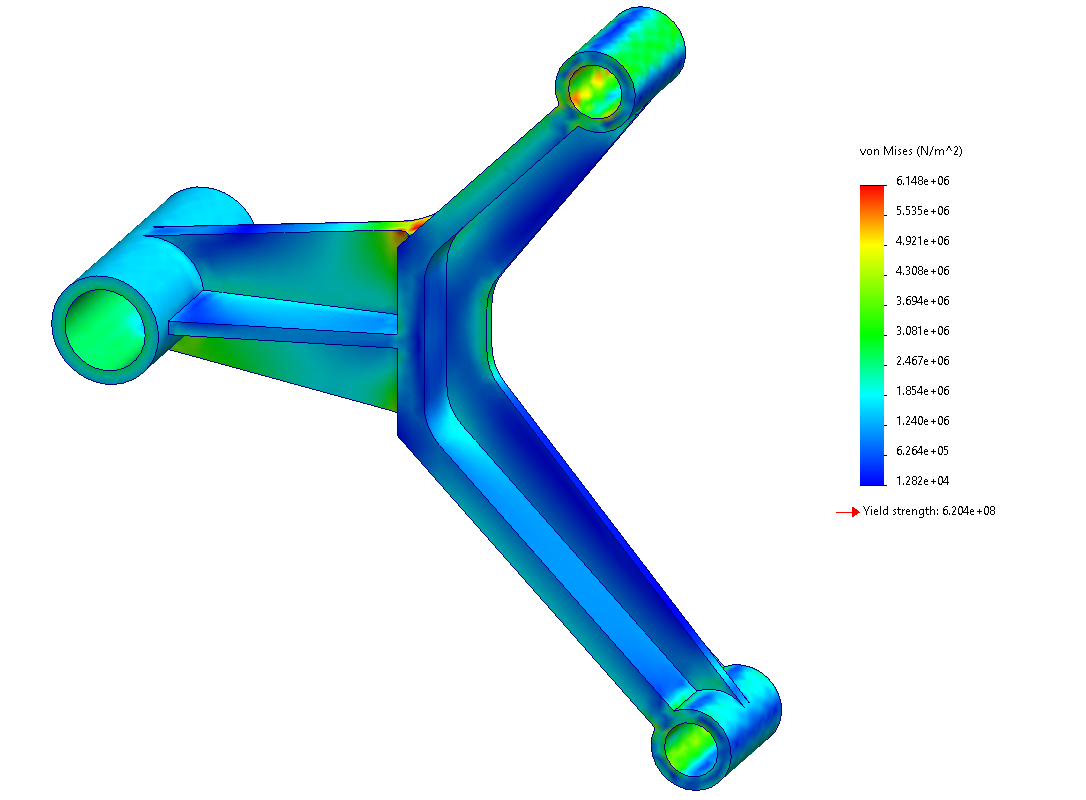Probe the bore of the left cylindrical boss
This screenshot has height=800, width=1086.
105,323
